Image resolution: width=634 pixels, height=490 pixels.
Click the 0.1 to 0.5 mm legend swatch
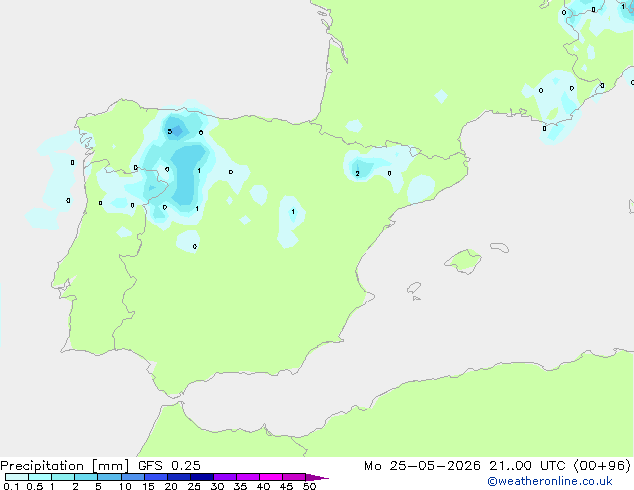[17, 477]
